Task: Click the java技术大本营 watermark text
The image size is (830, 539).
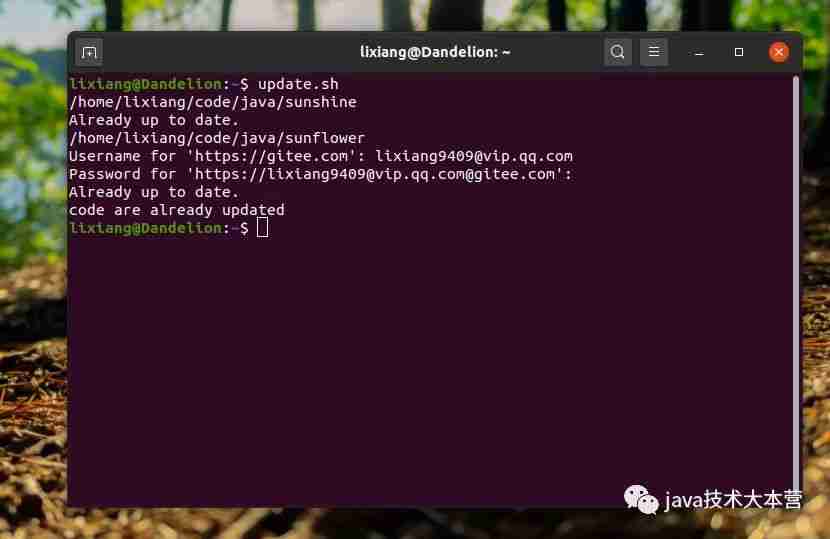Action: [x=733, y=499]
